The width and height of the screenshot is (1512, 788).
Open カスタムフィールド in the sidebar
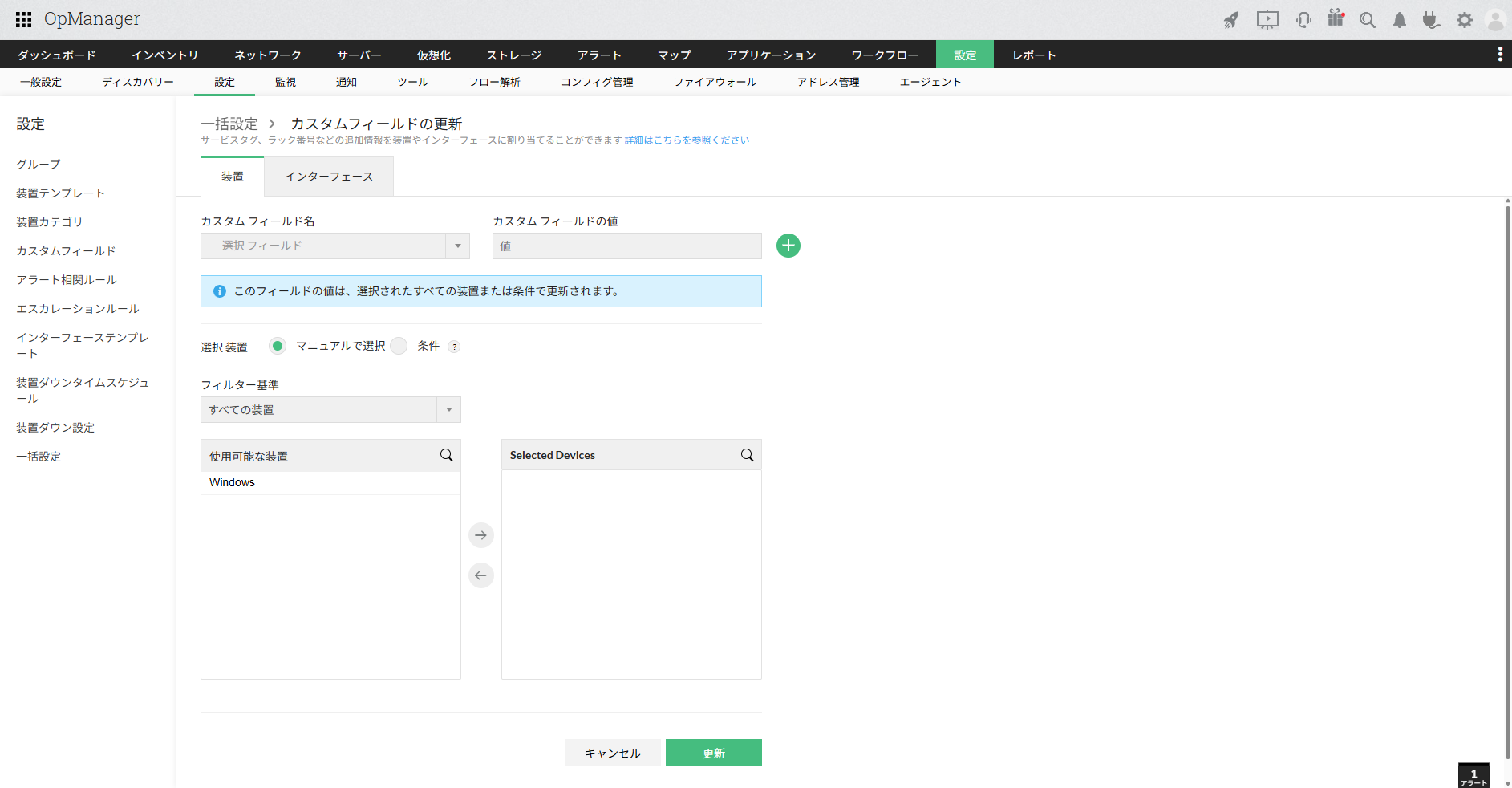click(x=67, y=250)
